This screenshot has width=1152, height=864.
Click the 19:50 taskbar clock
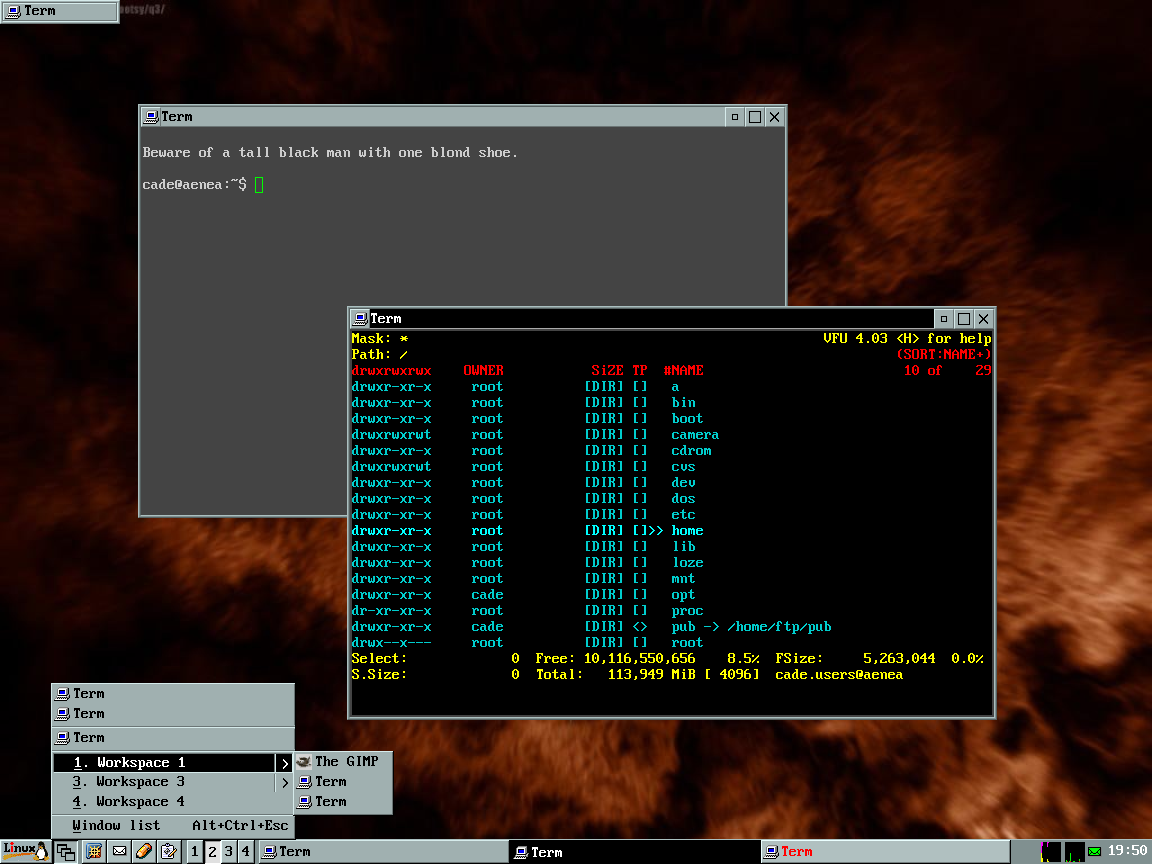point(1127,851)
